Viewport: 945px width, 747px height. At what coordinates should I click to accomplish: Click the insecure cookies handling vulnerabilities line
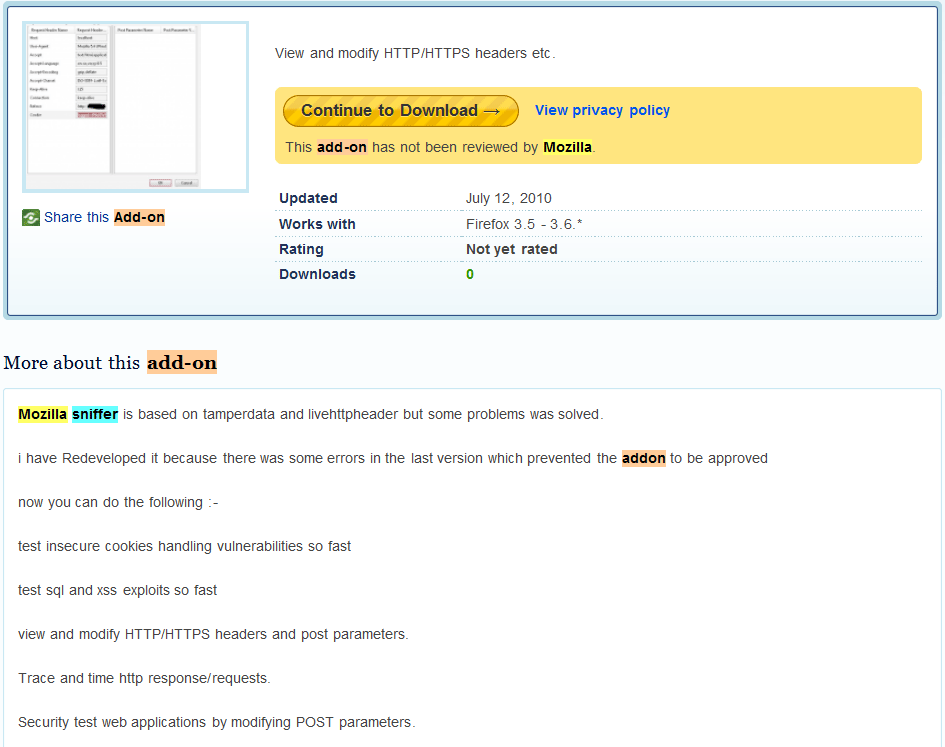point(184,546)
